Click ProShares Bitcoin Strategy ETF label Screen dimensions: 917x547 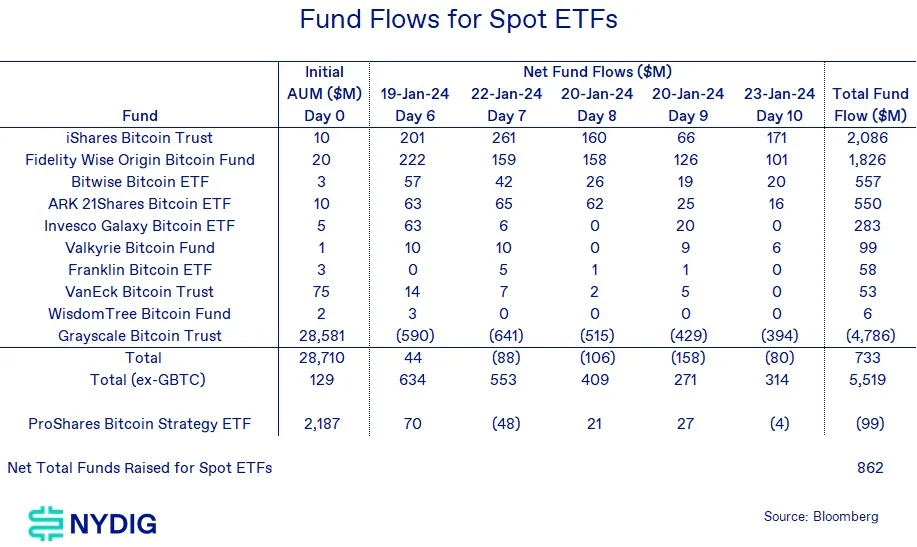point(139,424)
